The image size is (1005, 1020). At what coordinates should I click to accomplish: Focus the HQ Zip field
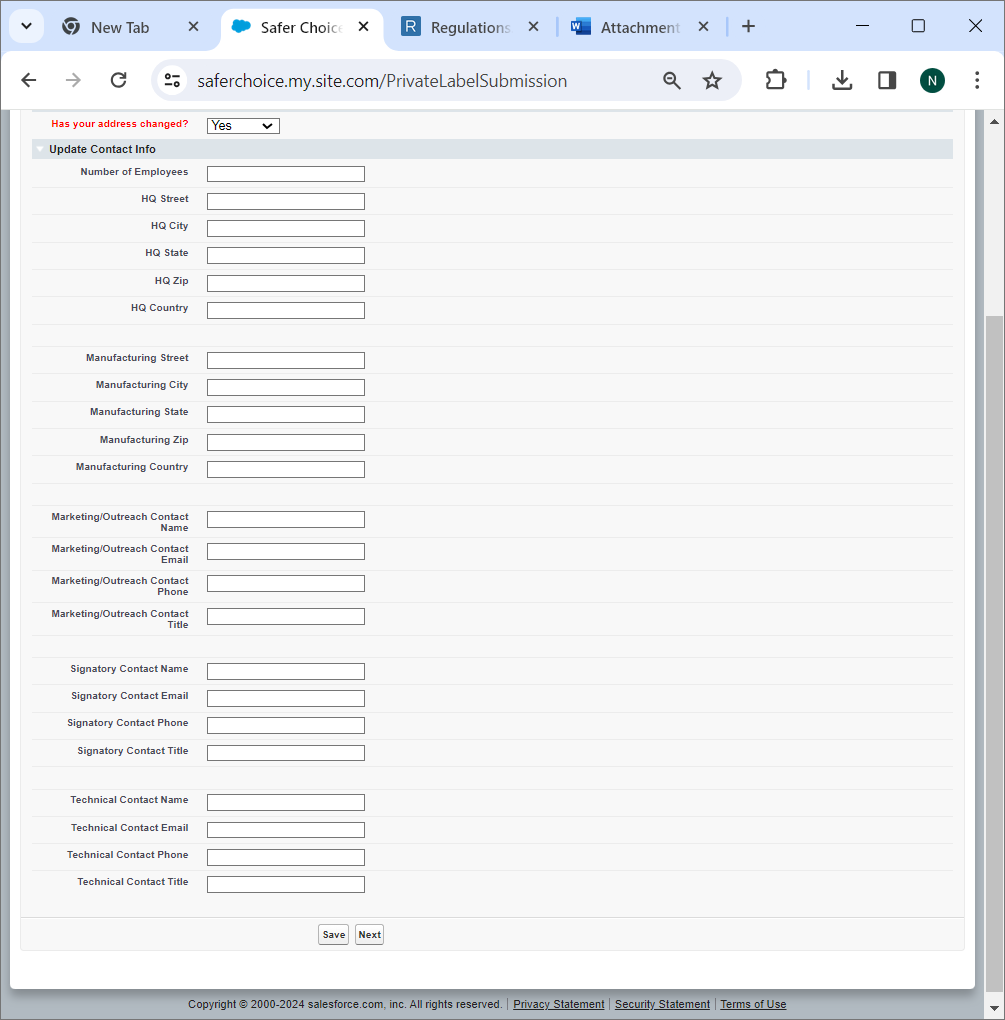tap(286, 283)
